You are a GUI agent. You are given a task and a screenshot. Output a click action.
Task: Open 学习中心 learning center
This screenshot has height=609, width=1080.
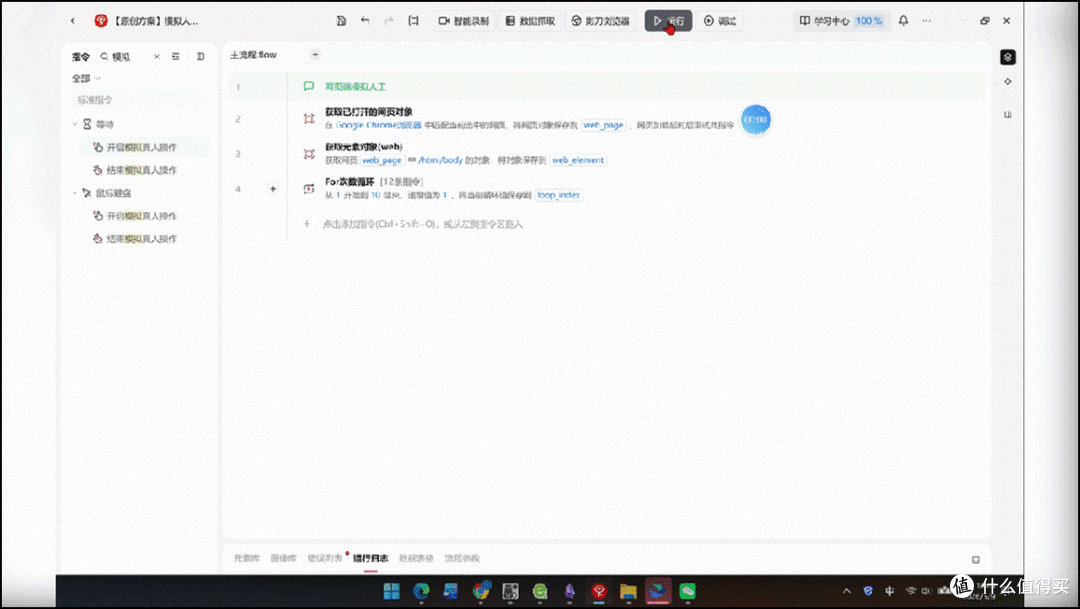point(824,21)
